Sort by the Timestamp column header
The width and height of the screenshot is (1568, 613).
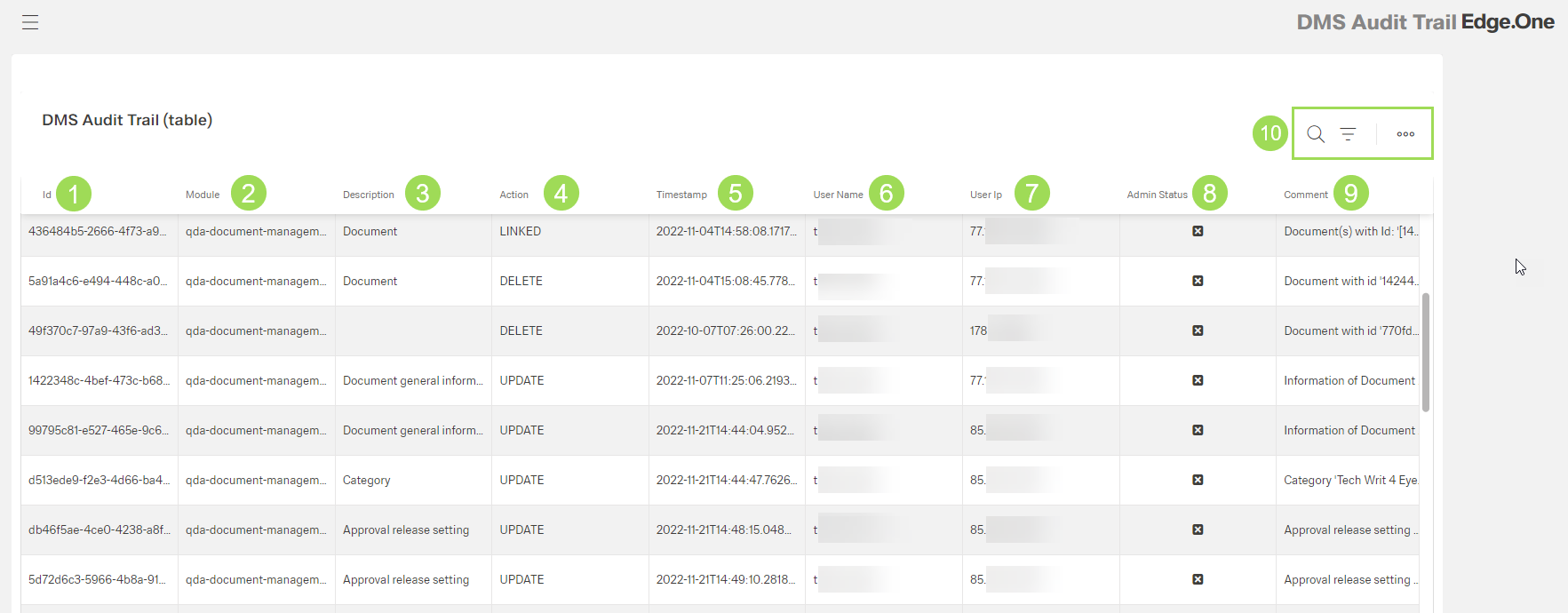pyautogui.click(x=681, y=195)
